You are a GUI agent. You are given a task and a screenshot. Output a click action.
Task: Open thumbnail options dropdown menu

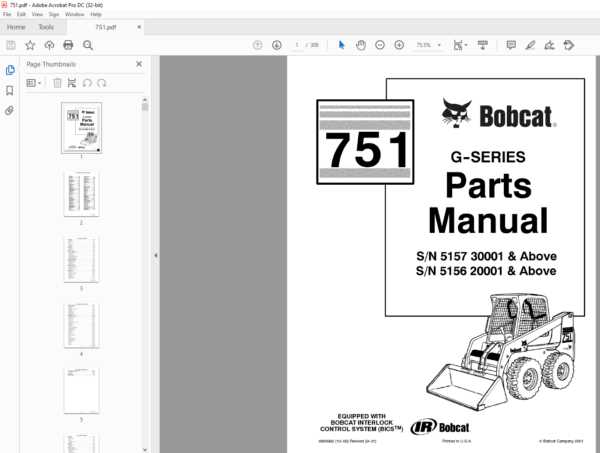tap(33, 83)
